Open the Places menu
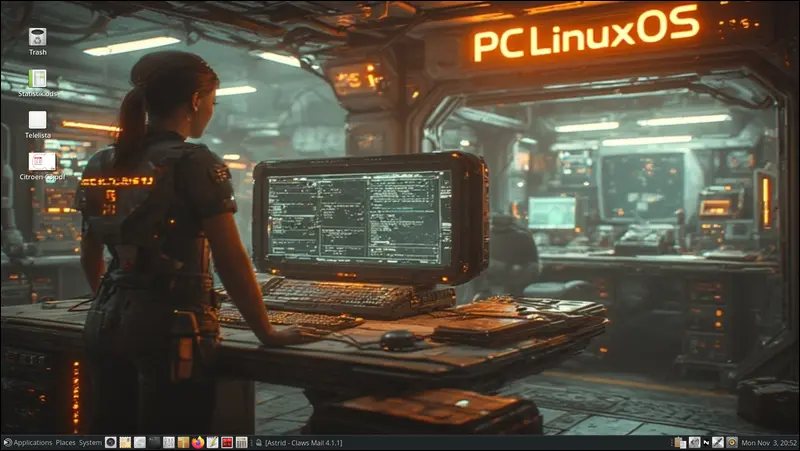This screenshot has height=451, width=800. [65, 443]
